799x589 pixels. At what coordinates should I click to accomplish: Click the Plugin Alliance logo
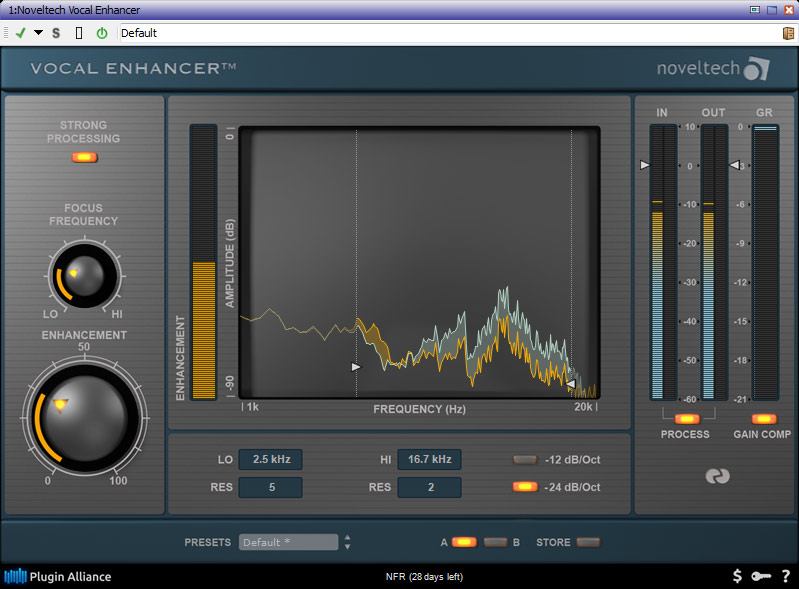click(58, 576)
